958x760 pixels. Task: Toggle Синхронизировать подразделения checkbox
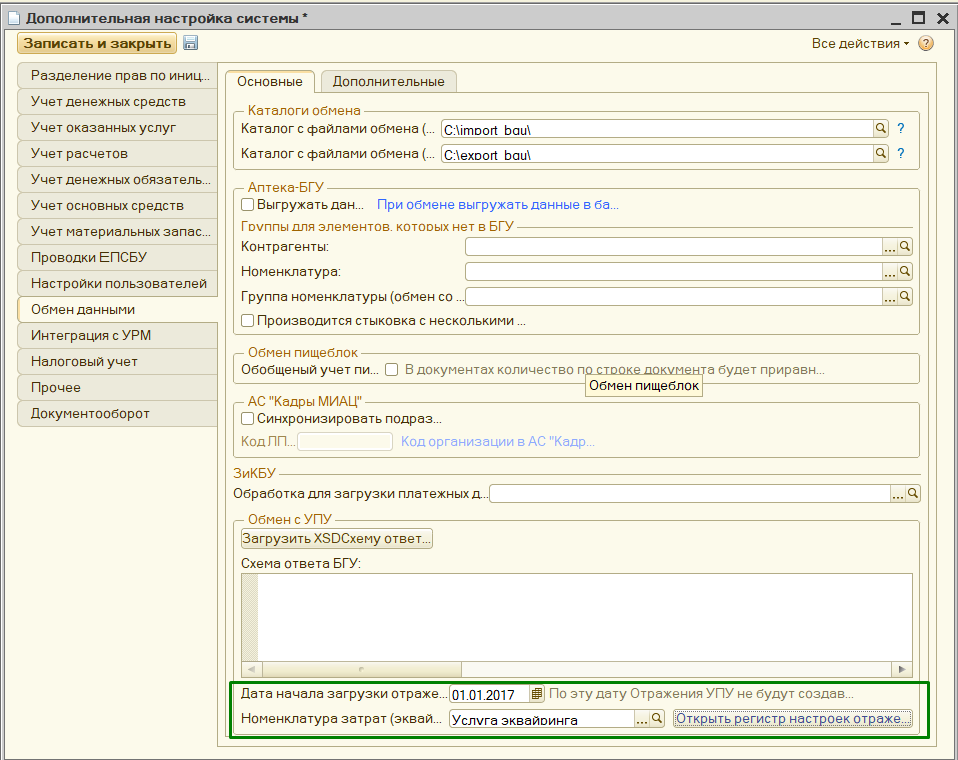click(x=248, y=419)
